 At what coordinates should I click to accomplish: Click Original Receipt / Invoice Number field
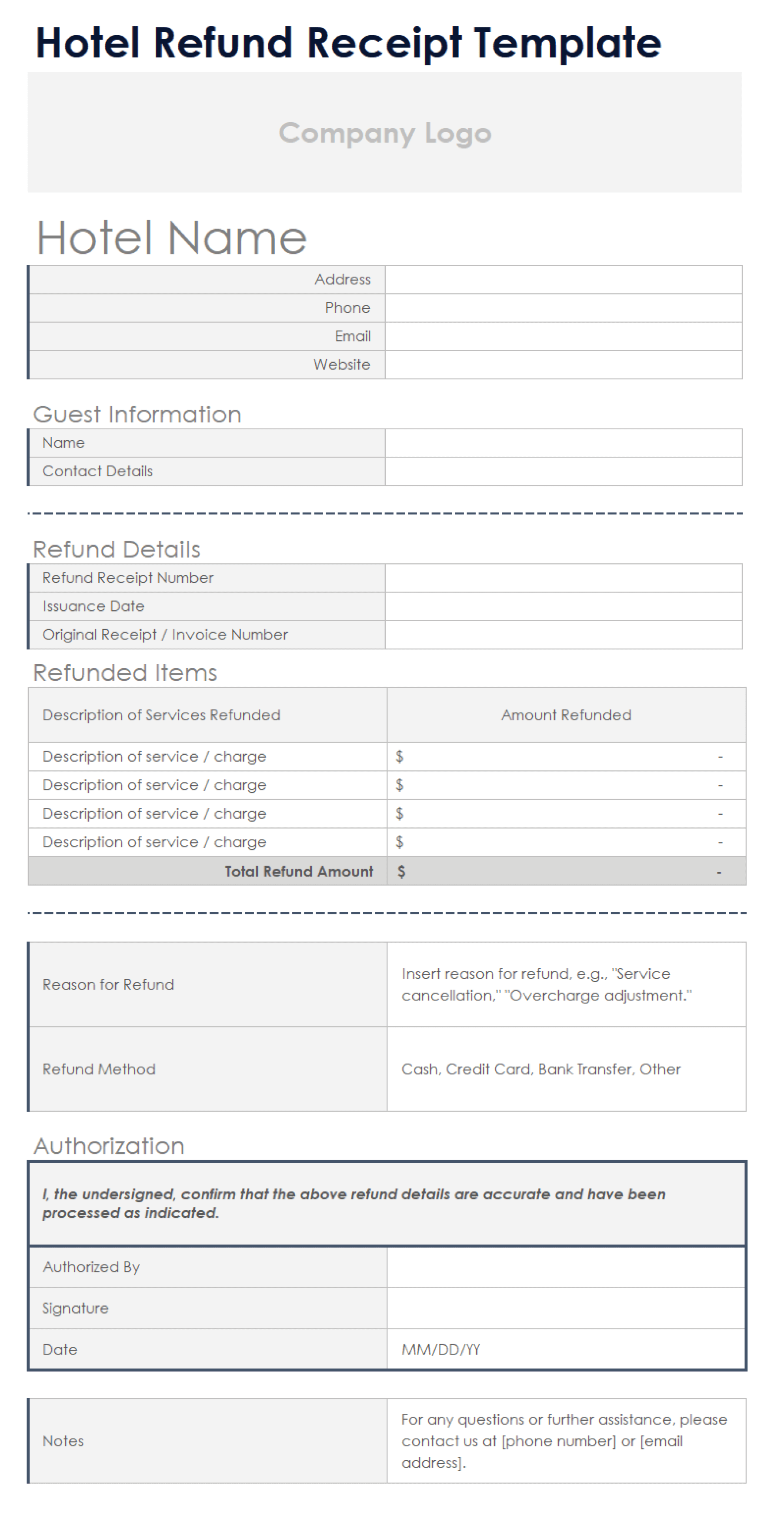click(x=563, y=635)
